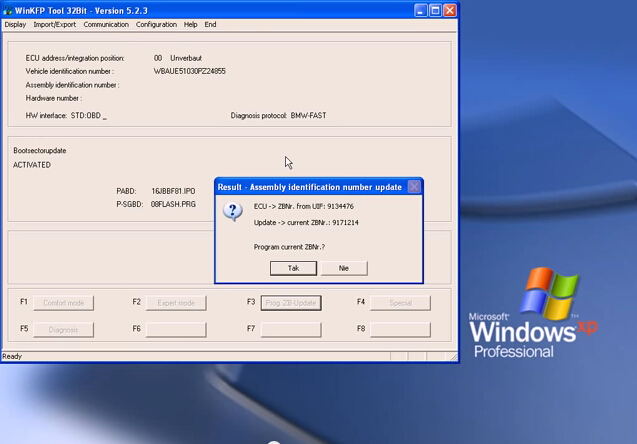Click the empty F6 button
Screen dimensions: 637x444
tap(176, 330)
